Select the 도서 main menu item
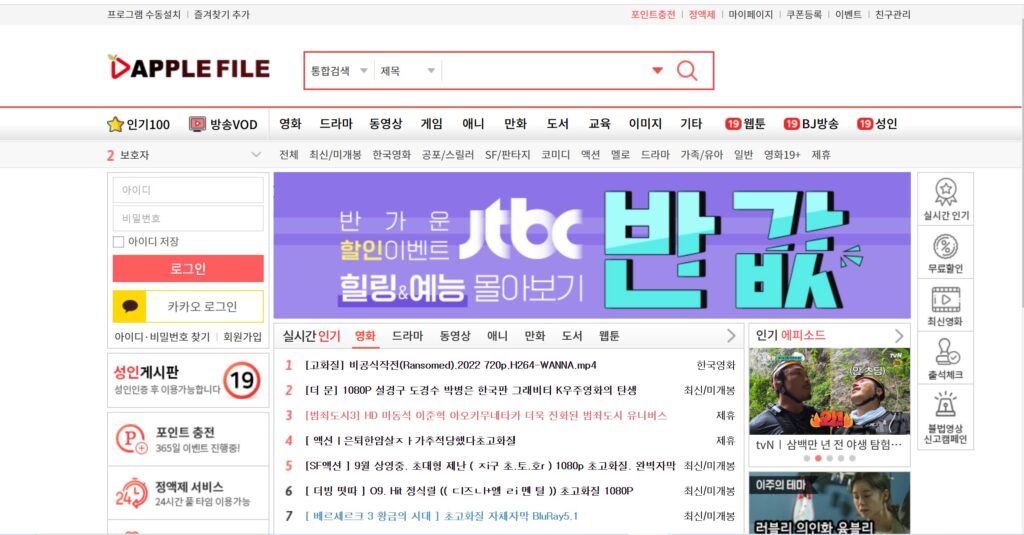Image resolution: width=1024 pixels, height=535 pixels. pyautogui.click(x=557, y=123)
